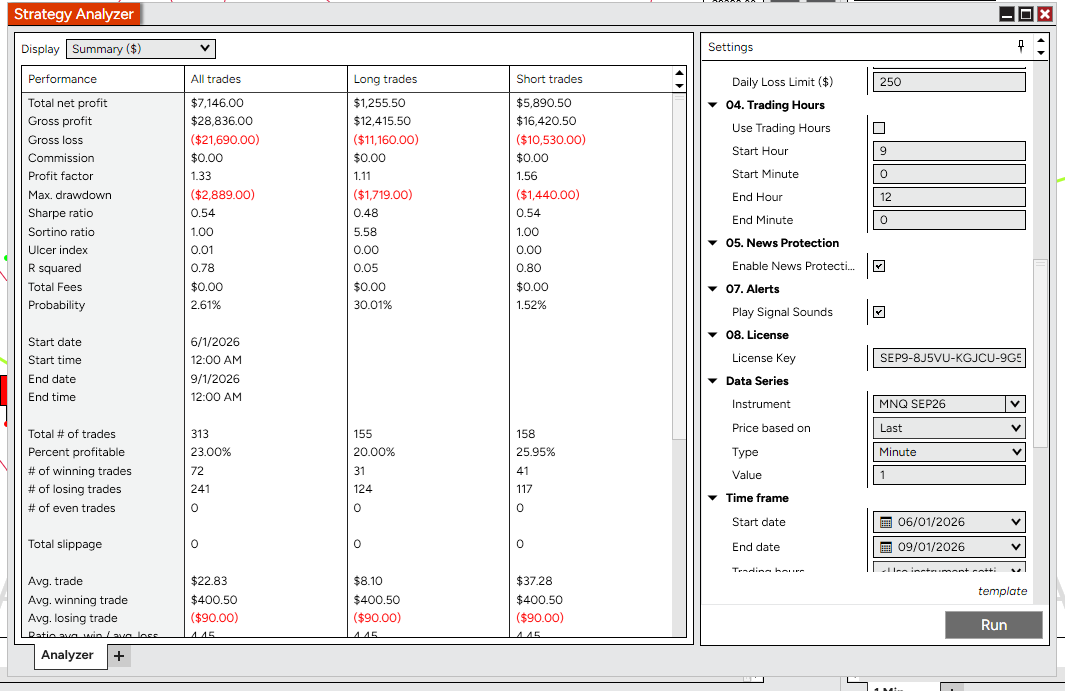Open the Price based on dropdown
This screenshot has height=691, width=1065.
949,428
